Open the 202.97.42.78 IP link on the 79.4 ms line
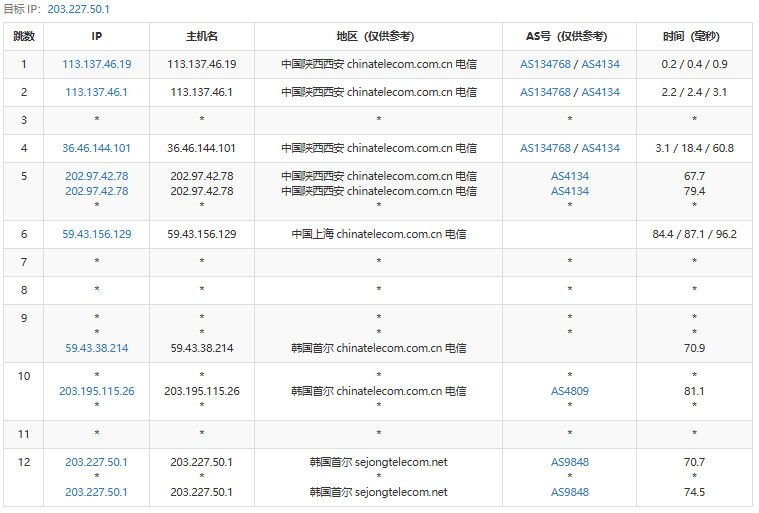This screenshot has height=513, width=759. point(97,191)
